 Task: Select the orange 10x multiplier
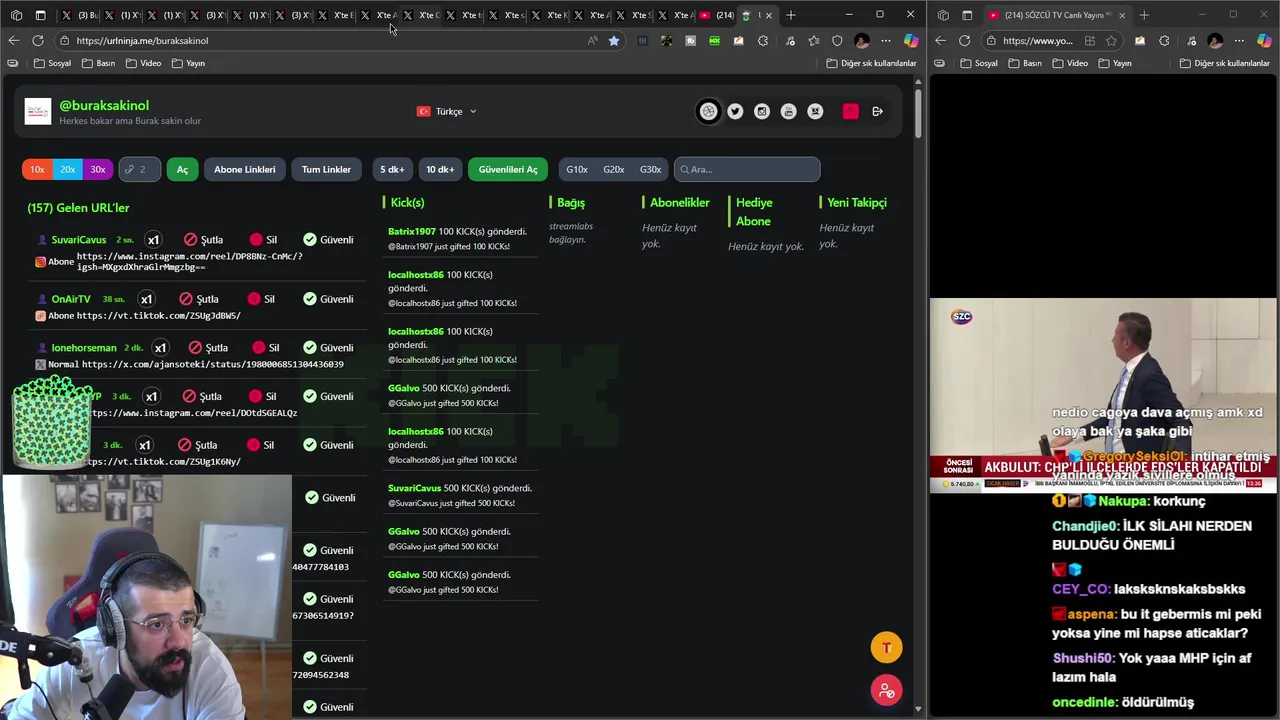[x=37, y=169]
